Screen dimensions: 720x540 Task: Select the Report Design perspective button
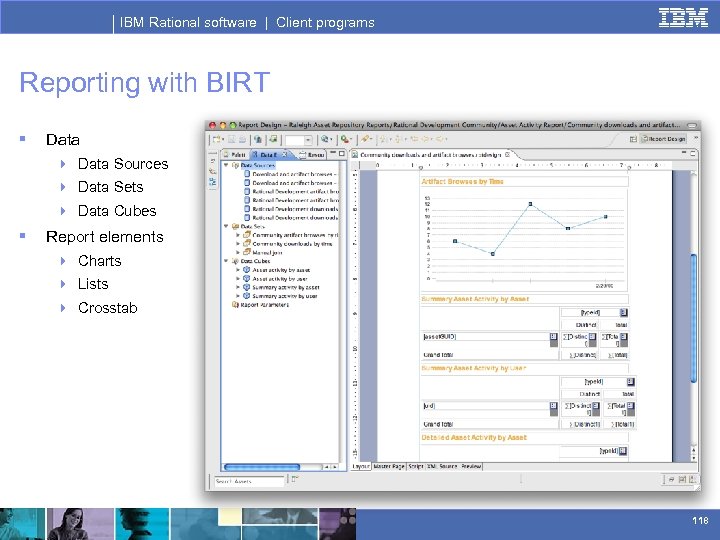(x=664, y=139)
